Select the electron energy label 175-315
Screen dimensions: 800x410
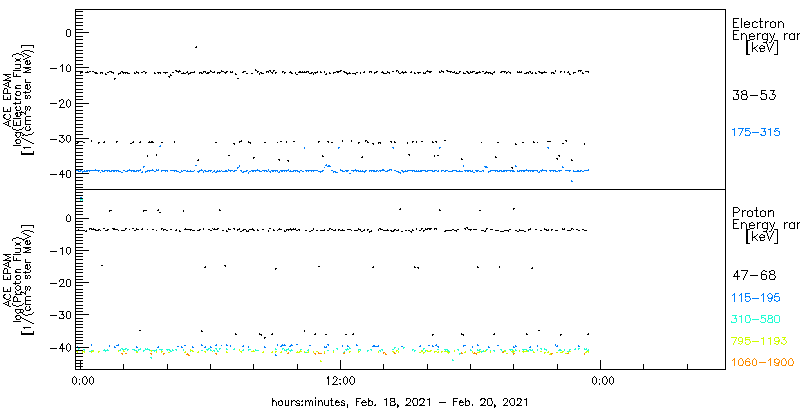click(756, 133)
